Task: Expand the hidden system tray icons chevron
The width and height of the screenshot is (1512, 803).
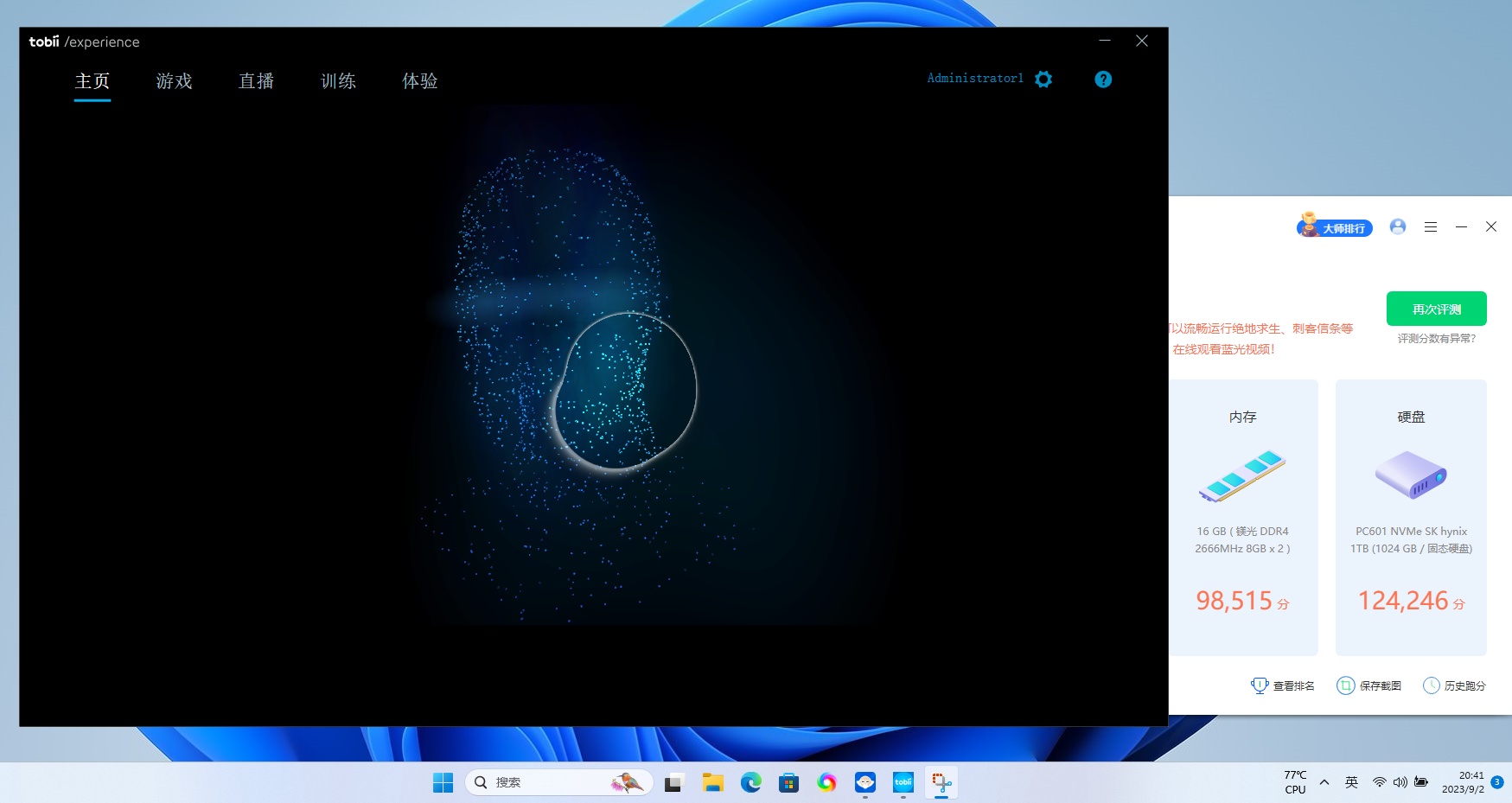Action: pyautogui.click(x=1324, y=782)
